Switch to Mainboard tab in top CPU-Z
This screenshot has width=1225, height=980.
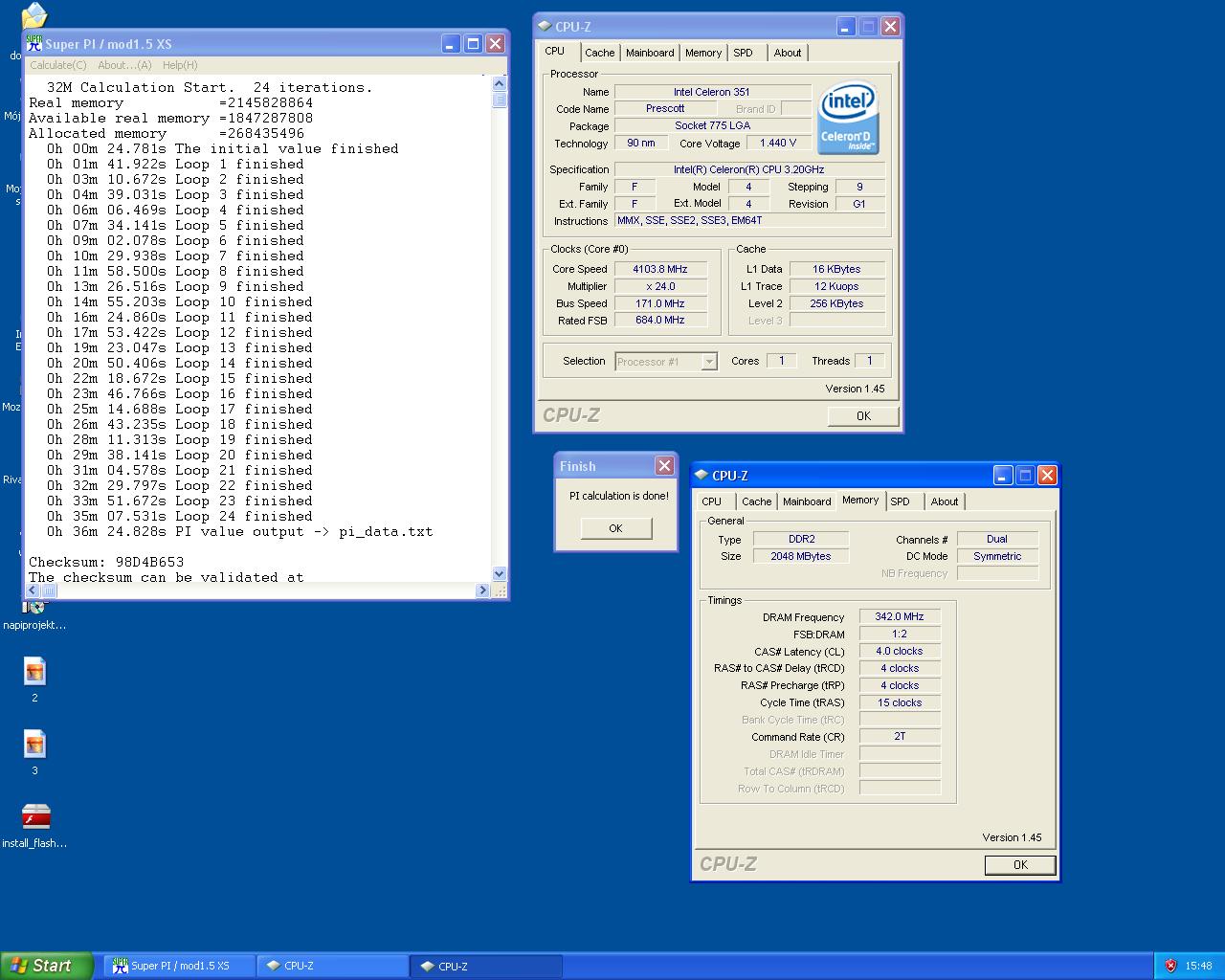coord(650,53)
